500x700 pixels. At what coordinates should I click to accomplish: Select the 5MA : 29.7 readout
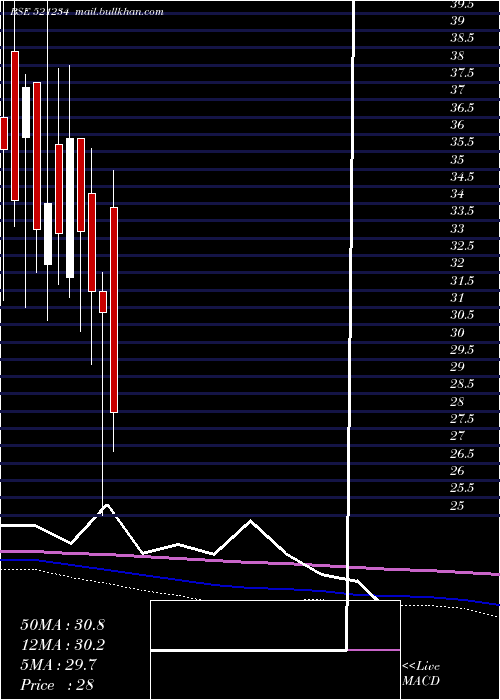pyautogui.click(x=58, y=665)
